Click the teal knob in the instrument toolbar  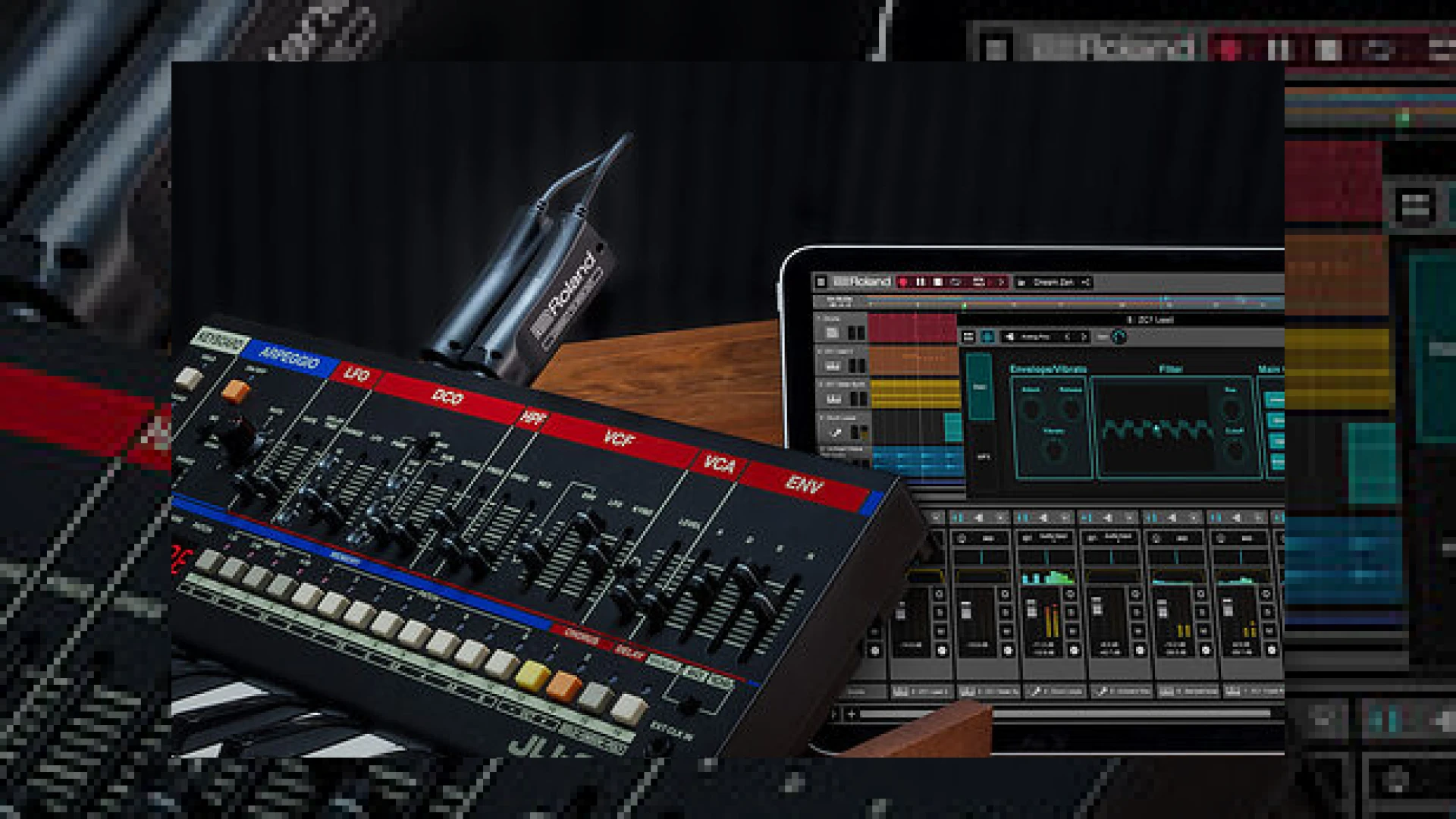pos(1119,336)
